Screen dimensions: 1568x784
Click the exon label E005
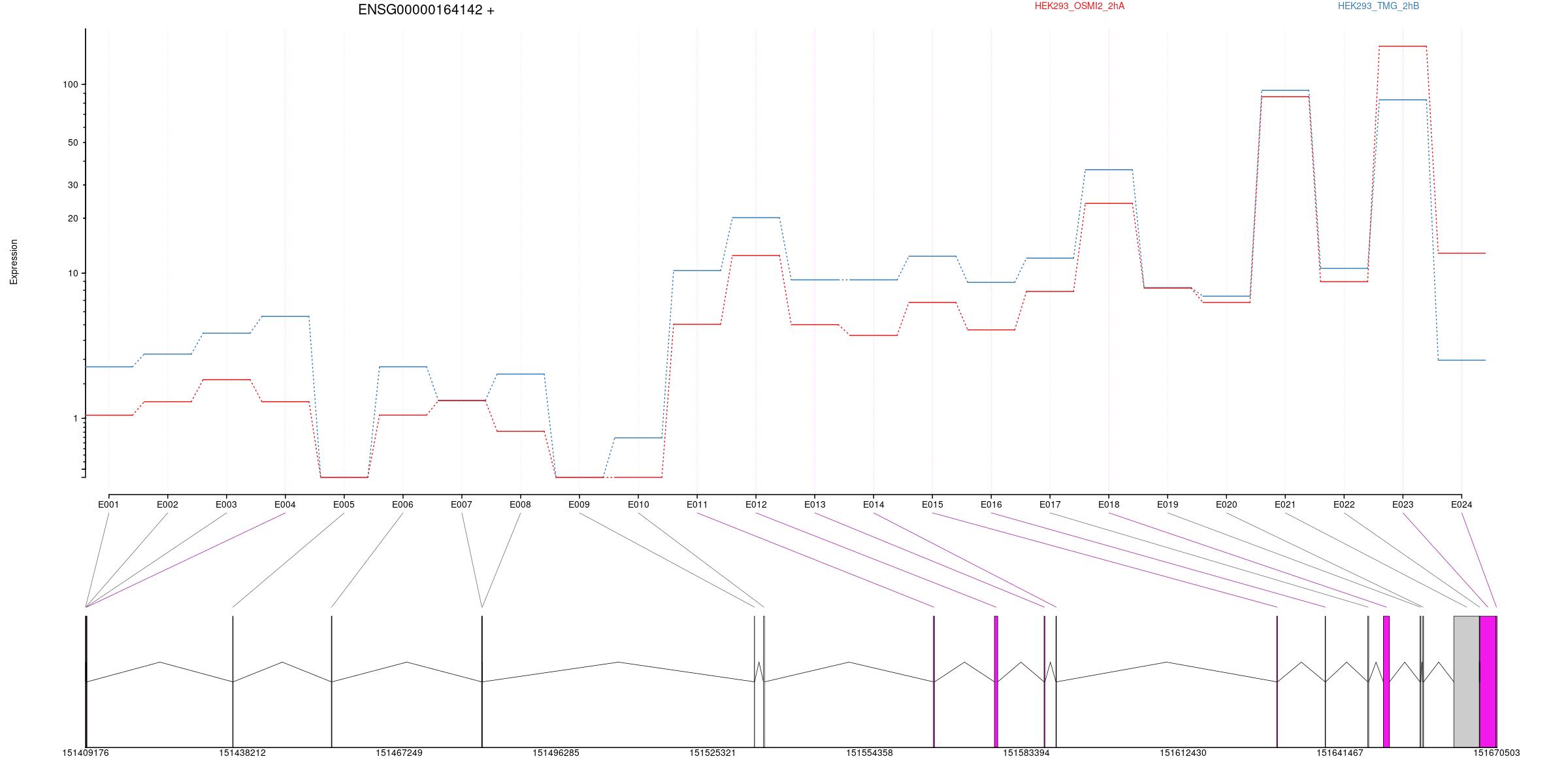click(344, 504)
